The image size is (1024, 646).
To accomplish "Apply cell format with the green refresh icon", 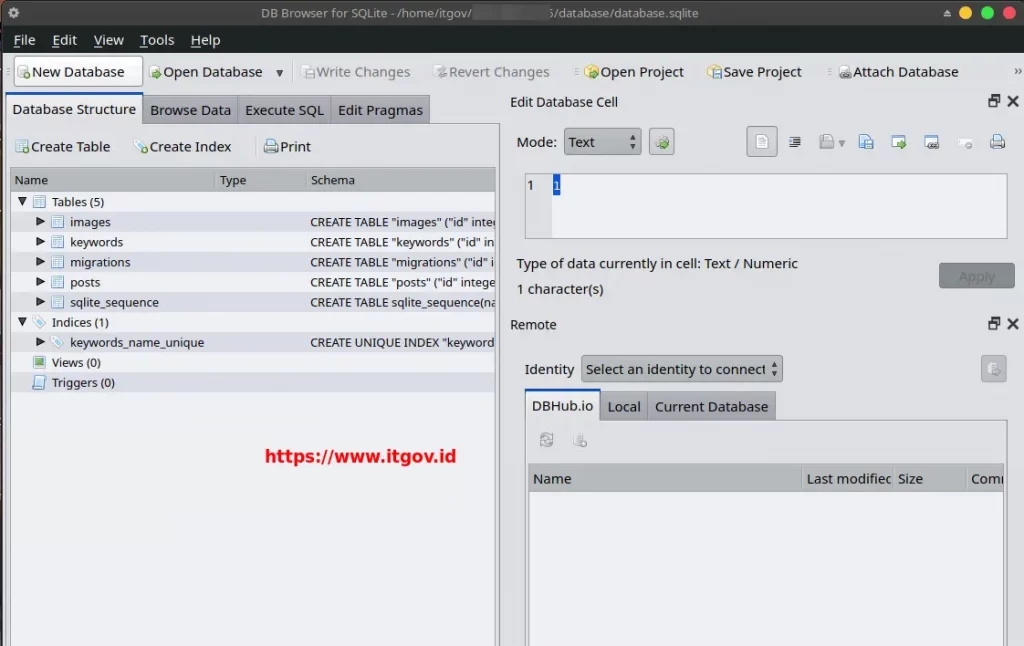I will coord(661,141).
